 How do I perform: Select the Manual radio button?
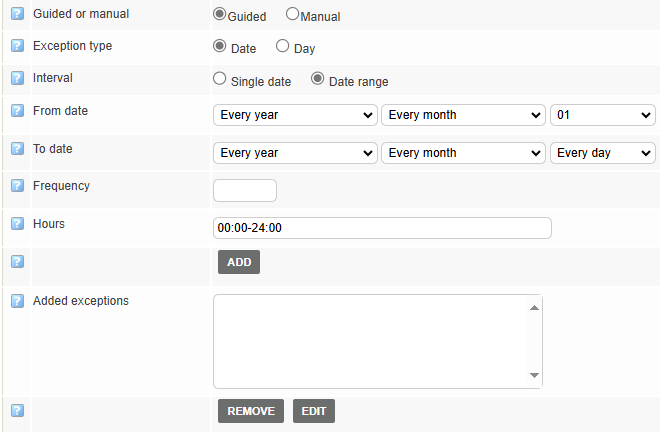(x=293, y=15)
